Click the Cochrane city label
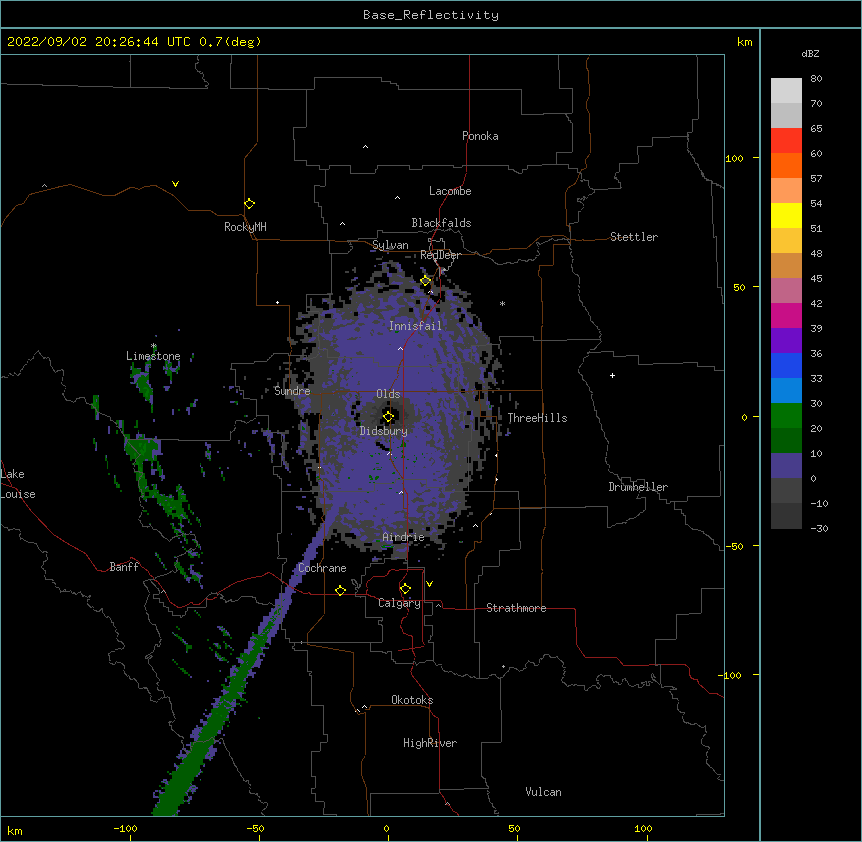862x842 pixels. point(322,568)
